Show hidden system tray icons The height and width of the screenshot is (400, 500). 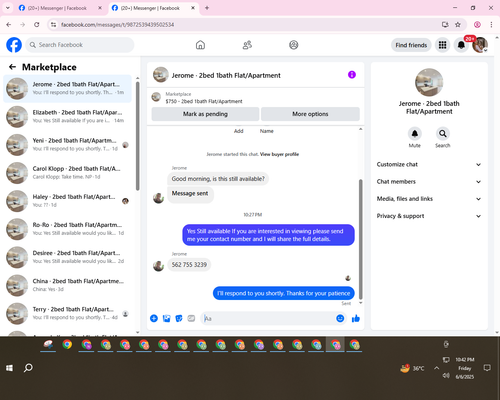point(436,368)
